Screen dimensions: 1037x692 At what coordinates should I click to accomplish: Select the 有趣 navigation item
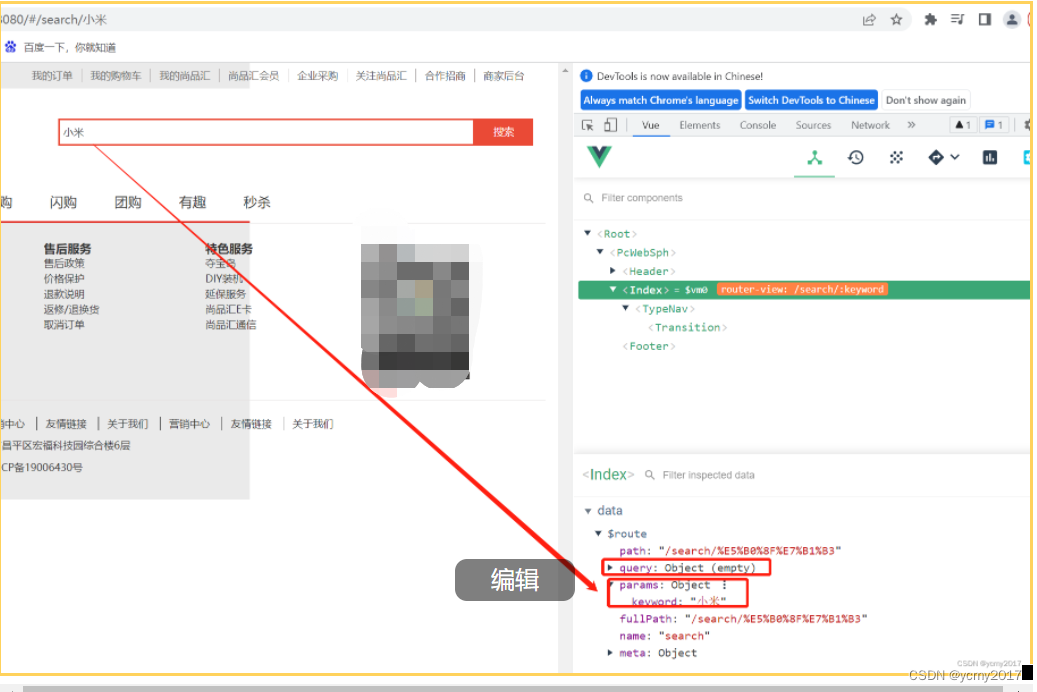[x=192, y=202]
